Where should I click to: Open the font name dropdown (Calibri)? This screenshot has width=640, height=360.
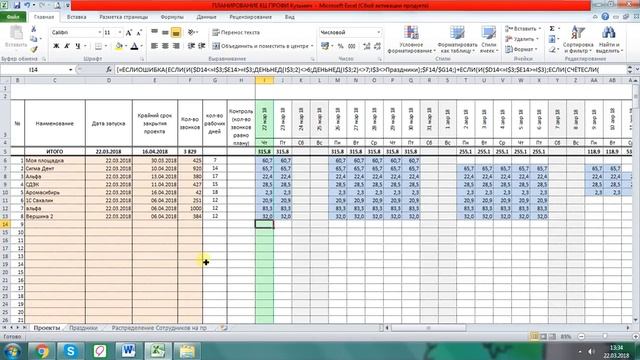click(100, 32)
